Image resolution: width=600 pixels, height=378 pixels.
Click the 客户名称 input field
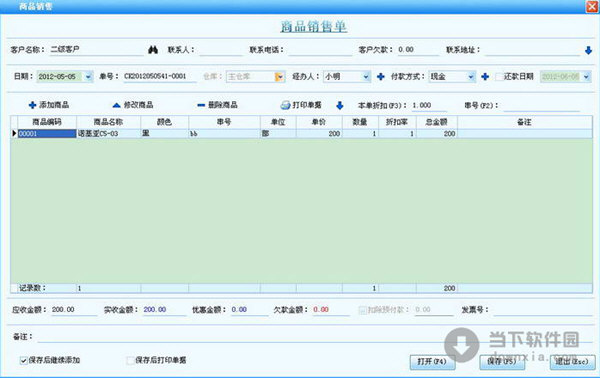coord(96,50)
